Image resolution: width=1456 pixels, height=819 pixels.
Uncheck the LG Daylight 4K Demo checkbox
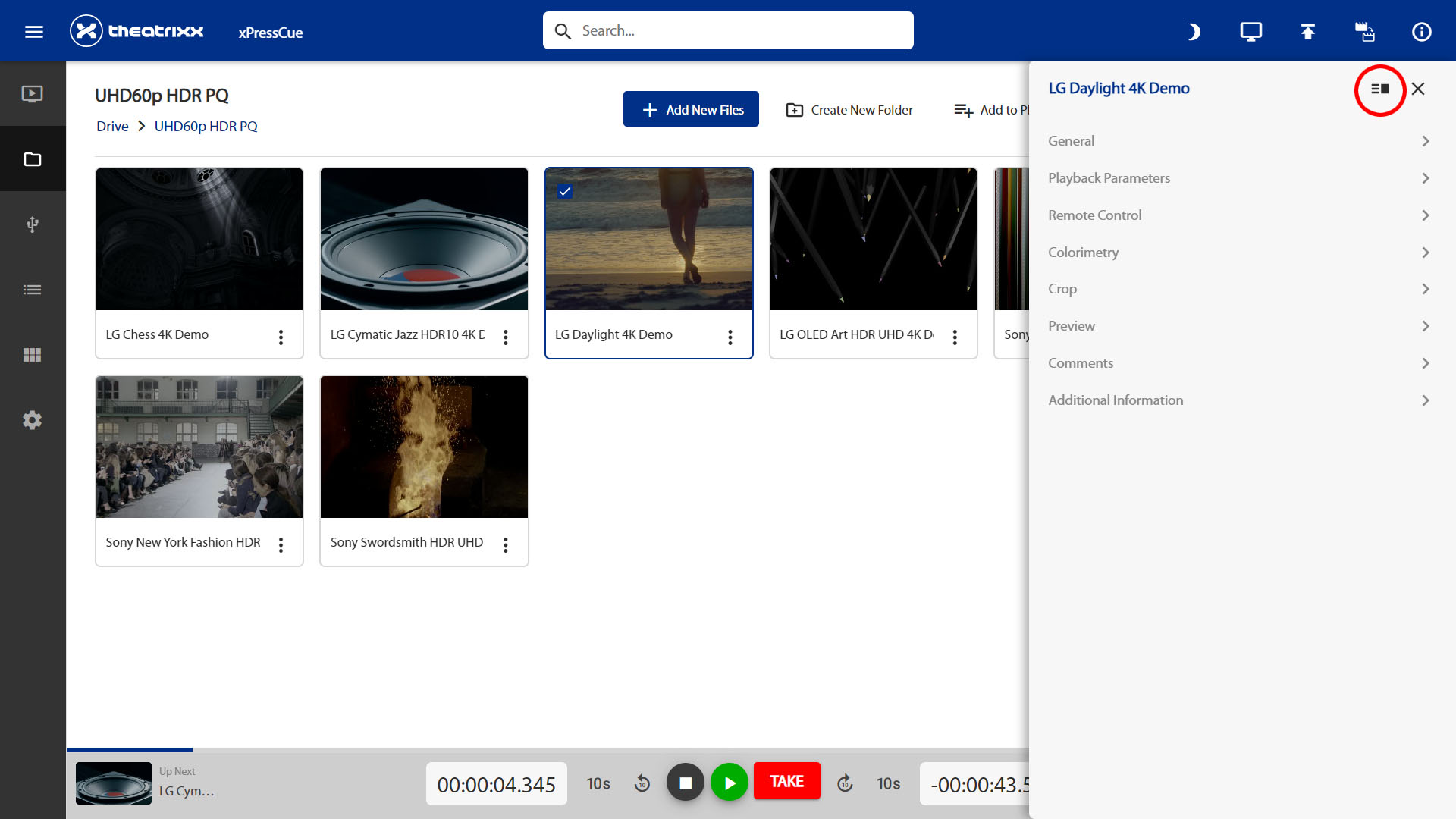(565, 191)
